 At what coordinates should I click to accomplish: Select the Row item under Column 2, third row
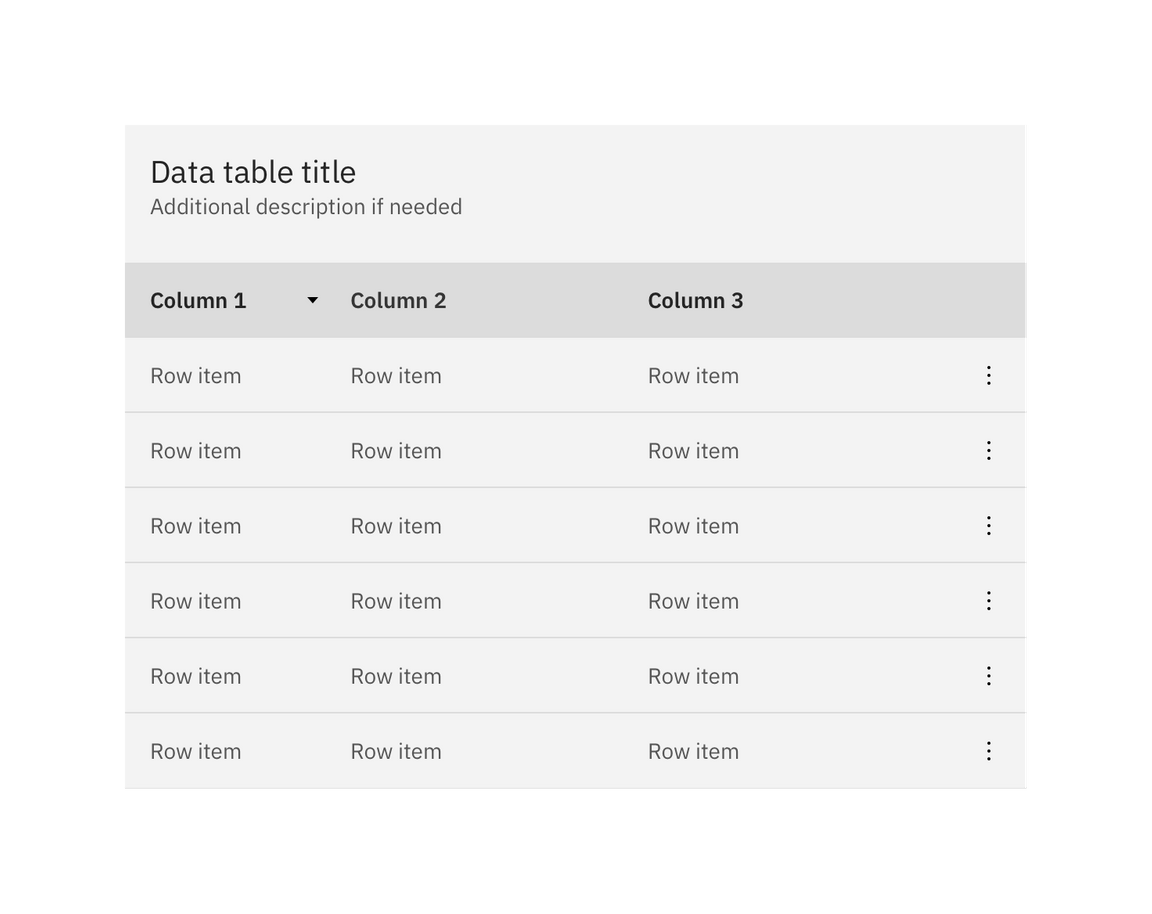[396, 525]
